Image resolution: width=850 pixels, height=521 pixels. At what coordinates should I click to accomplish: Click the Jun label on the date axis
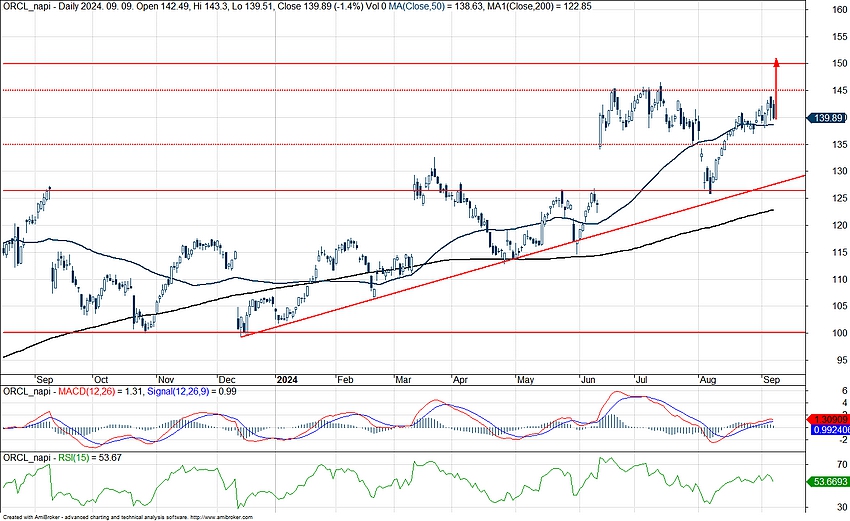(x=588, y=380)
